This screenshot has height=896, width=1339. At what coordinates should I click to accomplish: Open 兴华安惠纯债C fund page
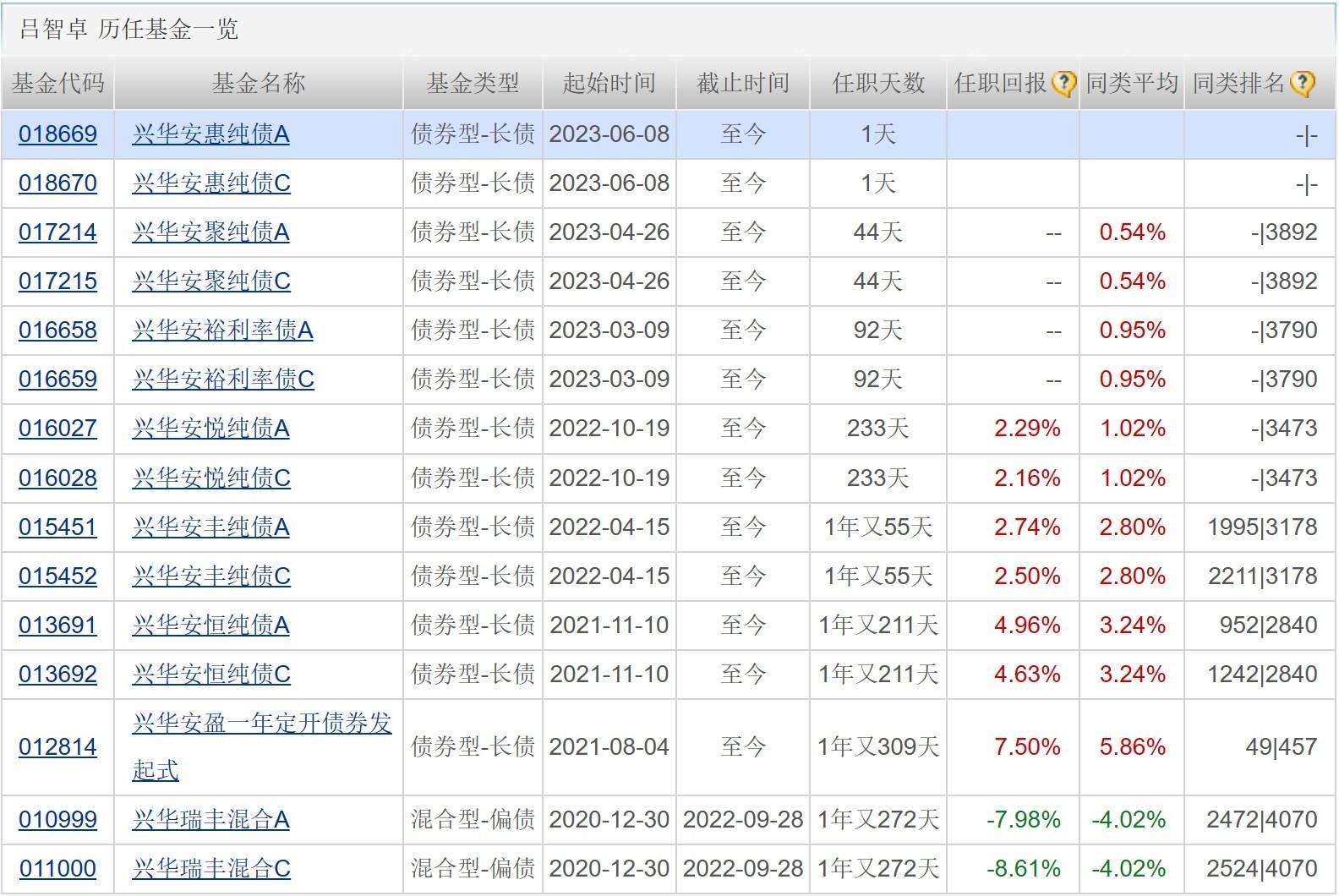(211, 183)
